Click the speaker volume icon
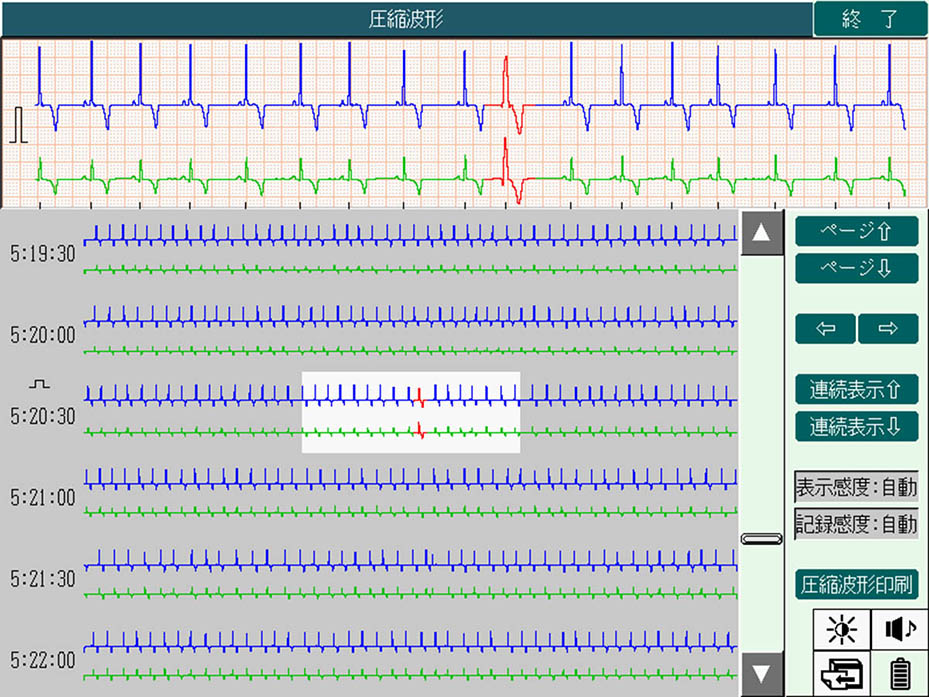 point(899,628)
